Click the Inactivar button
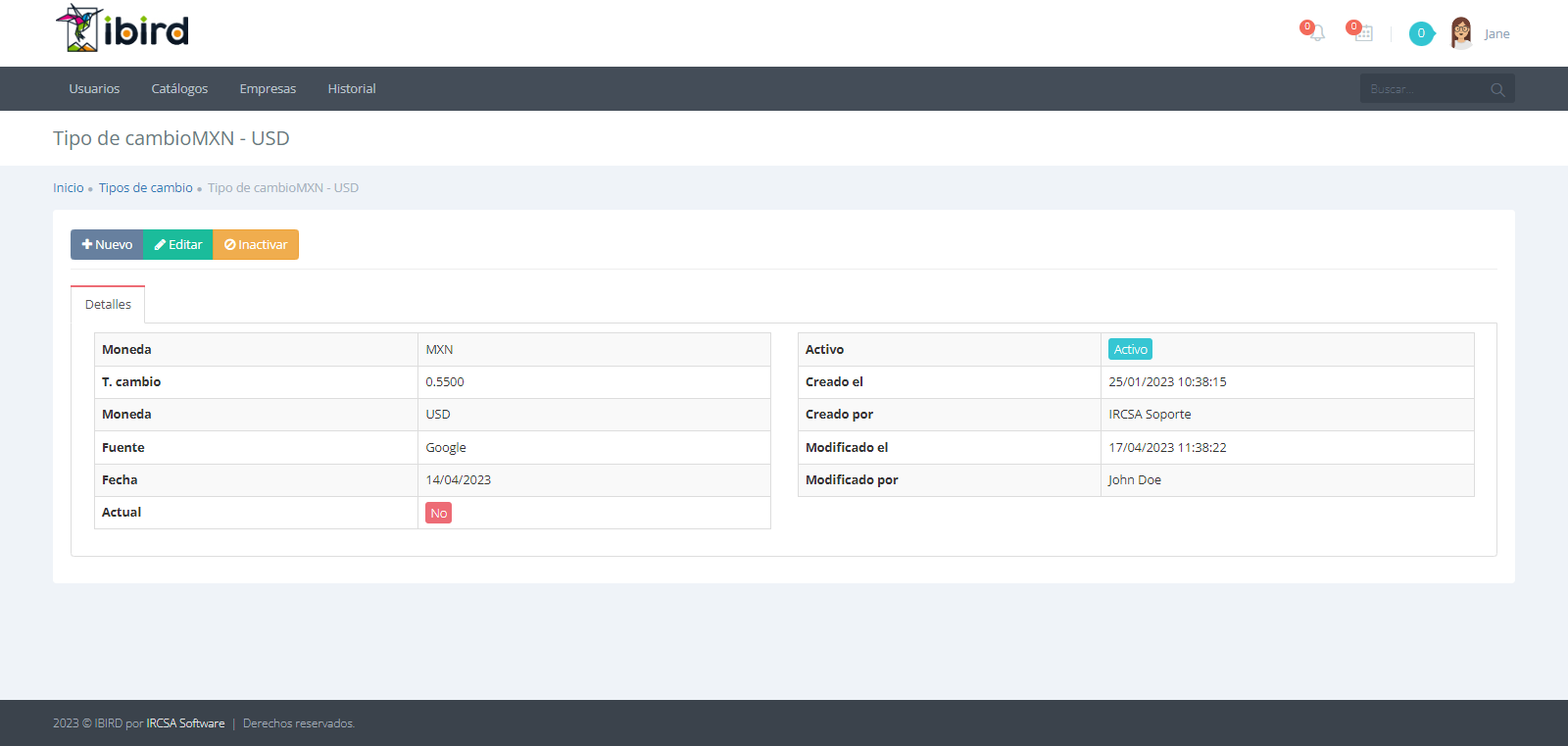 [256, 244]
